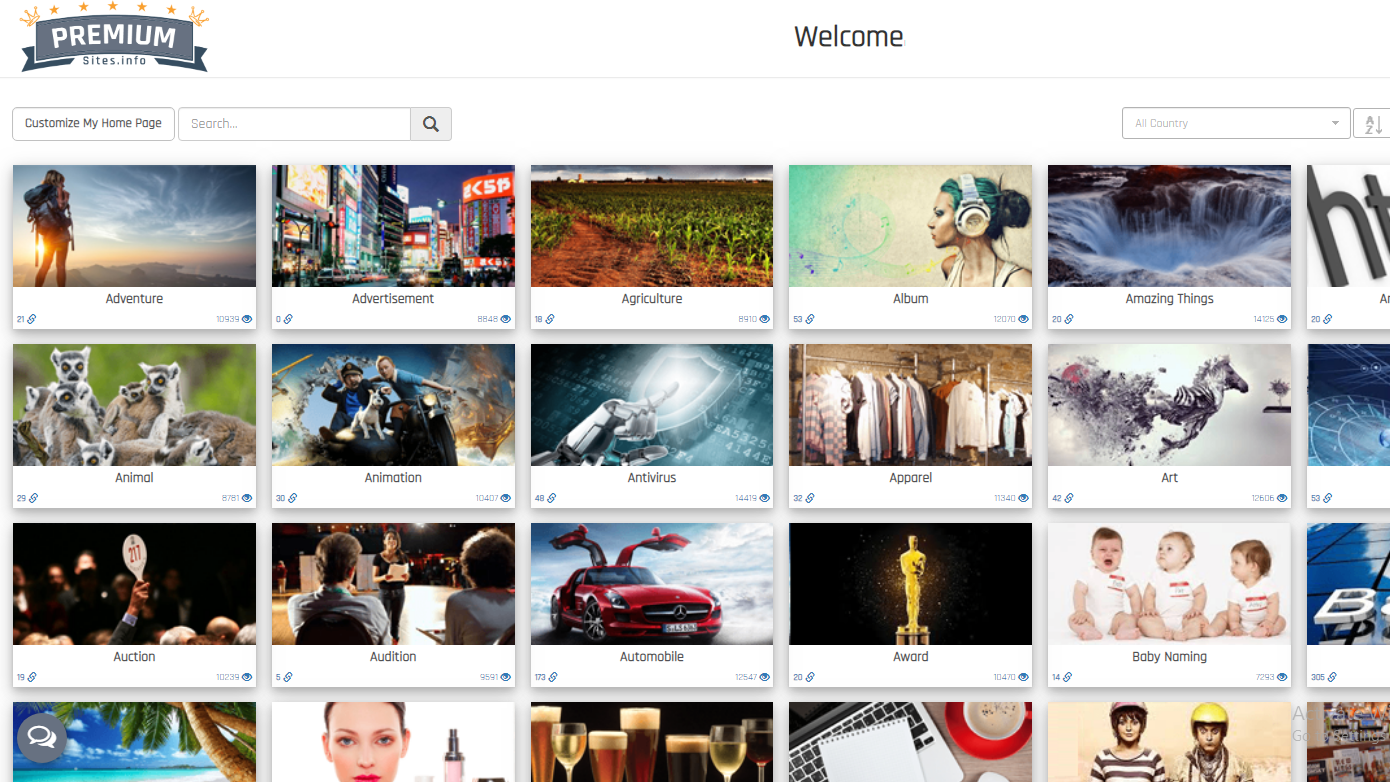
Task: Select the laptop and coffee cup thumbnail
Action: coord(911,742)
